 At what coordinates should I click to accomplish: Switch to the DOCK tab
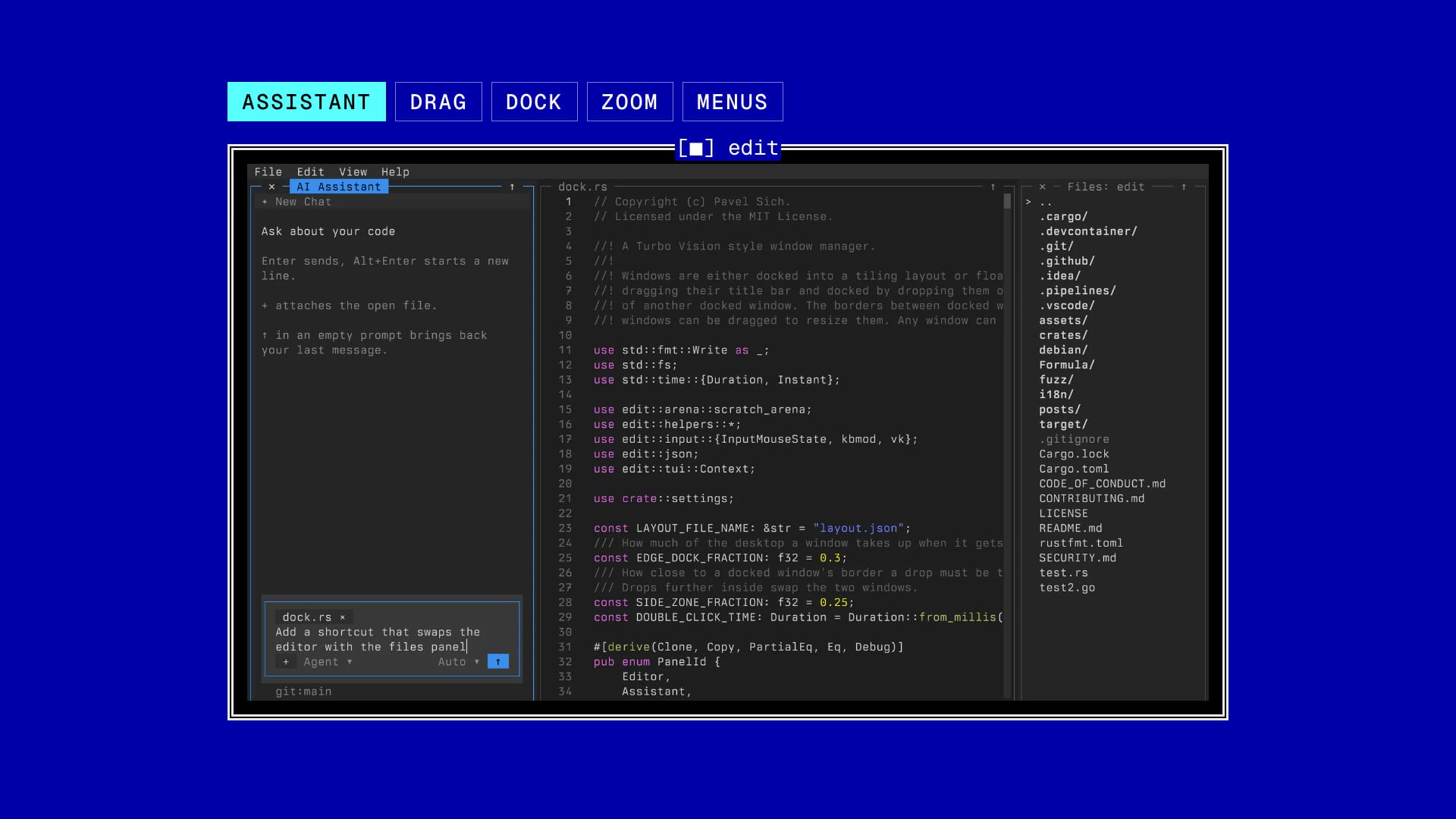point(534,102)
